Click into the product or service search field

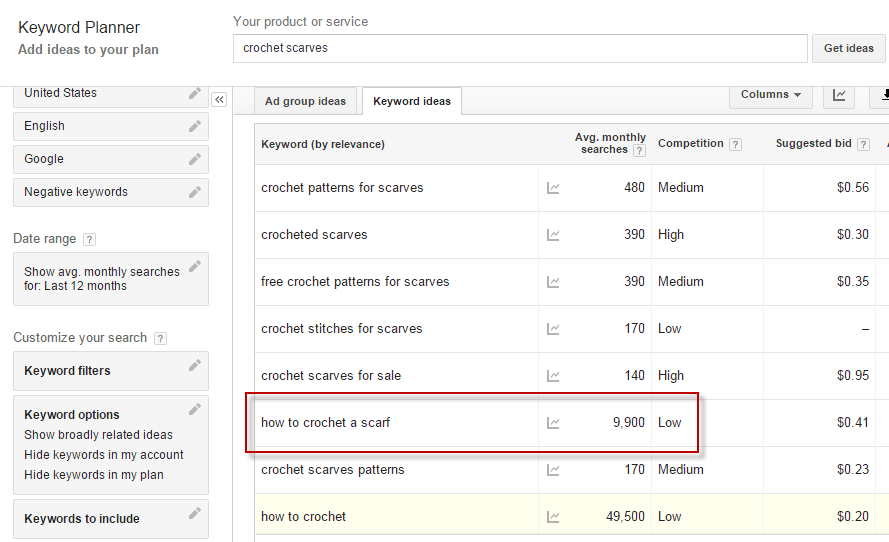point(520,48)
